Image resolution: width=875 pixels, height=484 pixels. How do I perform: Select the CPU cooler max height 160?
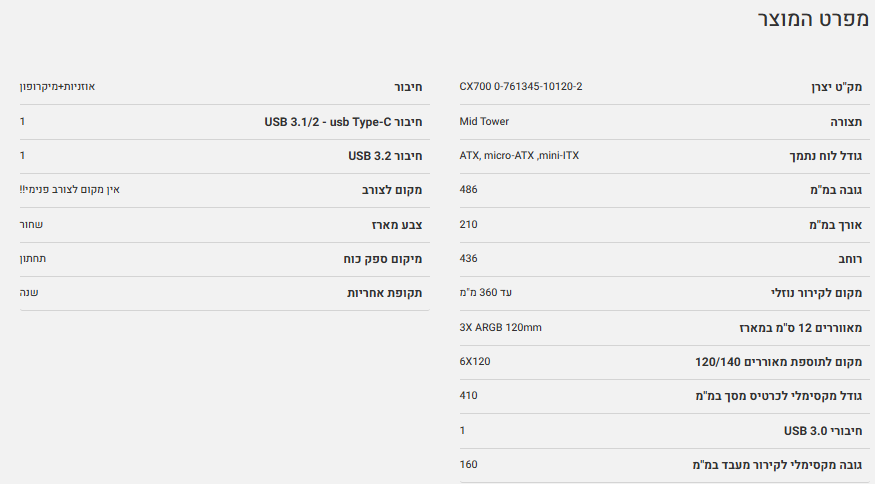469,464
